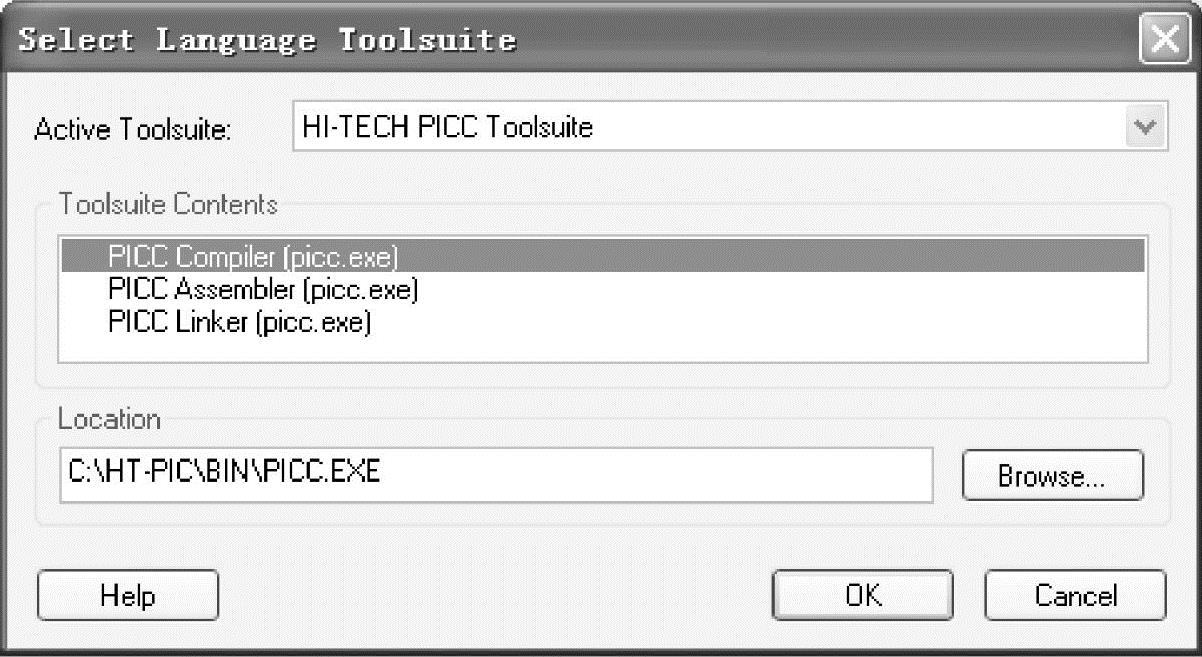Close the Select Language Toolsuite dialog
This screenshot has width=1202, height=657.
pos(1164,41)
